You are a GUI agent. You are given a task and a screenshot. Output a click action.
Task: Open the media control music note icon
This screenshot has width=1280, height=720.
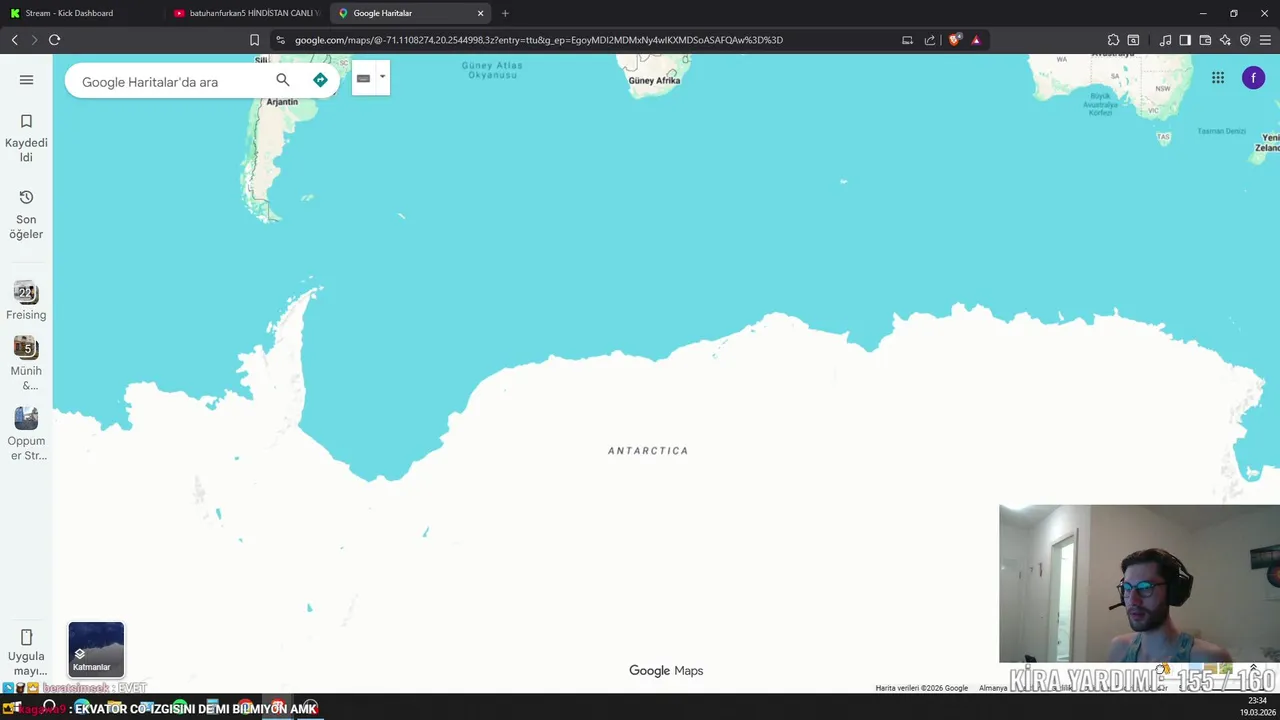click(x=1165, y=40)
